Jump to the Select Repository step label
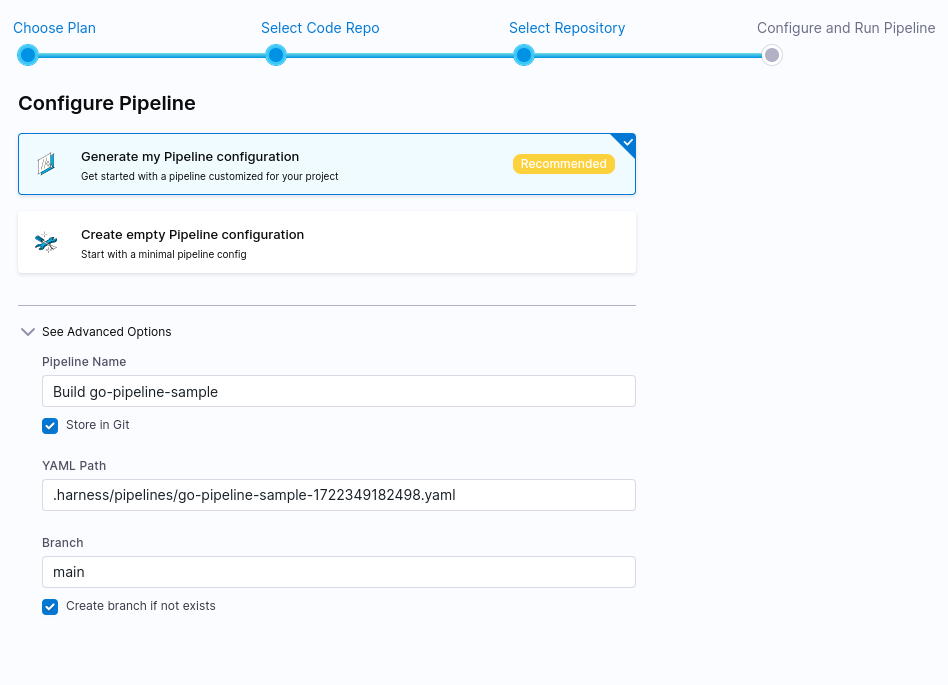This screenshot has width=948, height=685. [x=567, y=28]
